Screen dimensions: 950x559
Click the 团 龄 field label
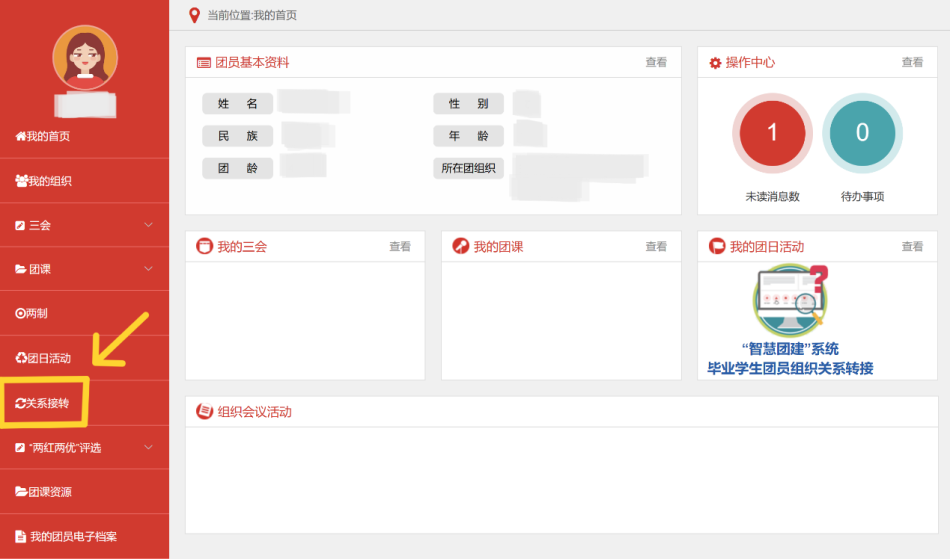coord(238,168)
